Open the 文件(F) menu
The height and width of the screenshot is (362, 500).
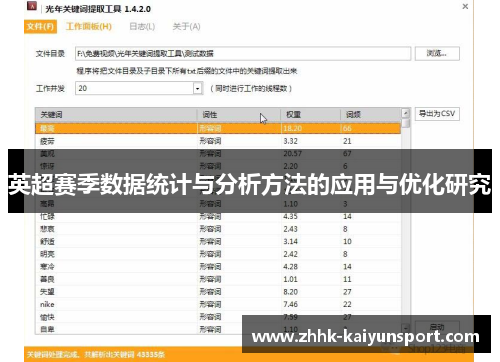40,27
